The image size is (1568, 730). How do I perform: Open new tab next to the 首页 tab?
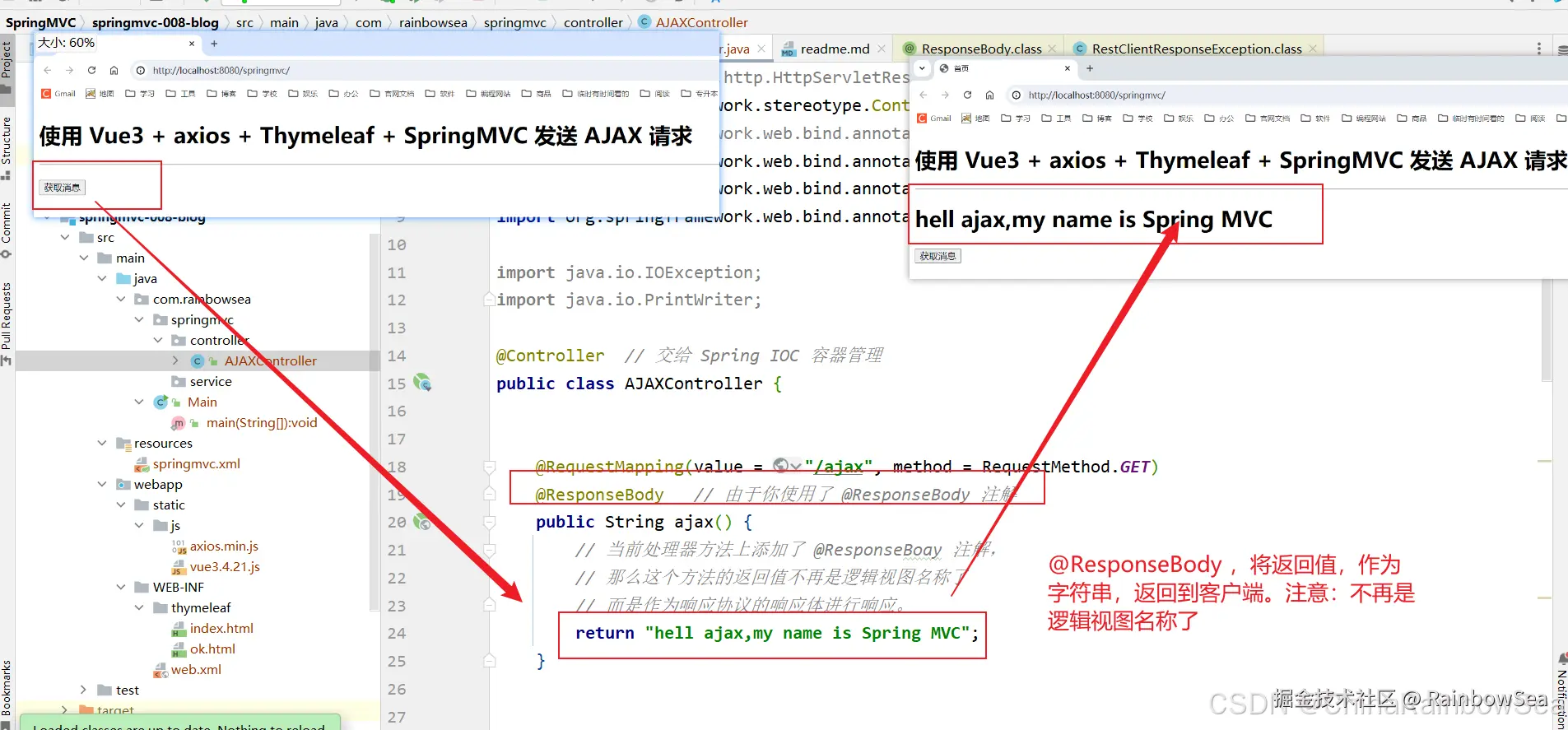(x=1090, y=68)
